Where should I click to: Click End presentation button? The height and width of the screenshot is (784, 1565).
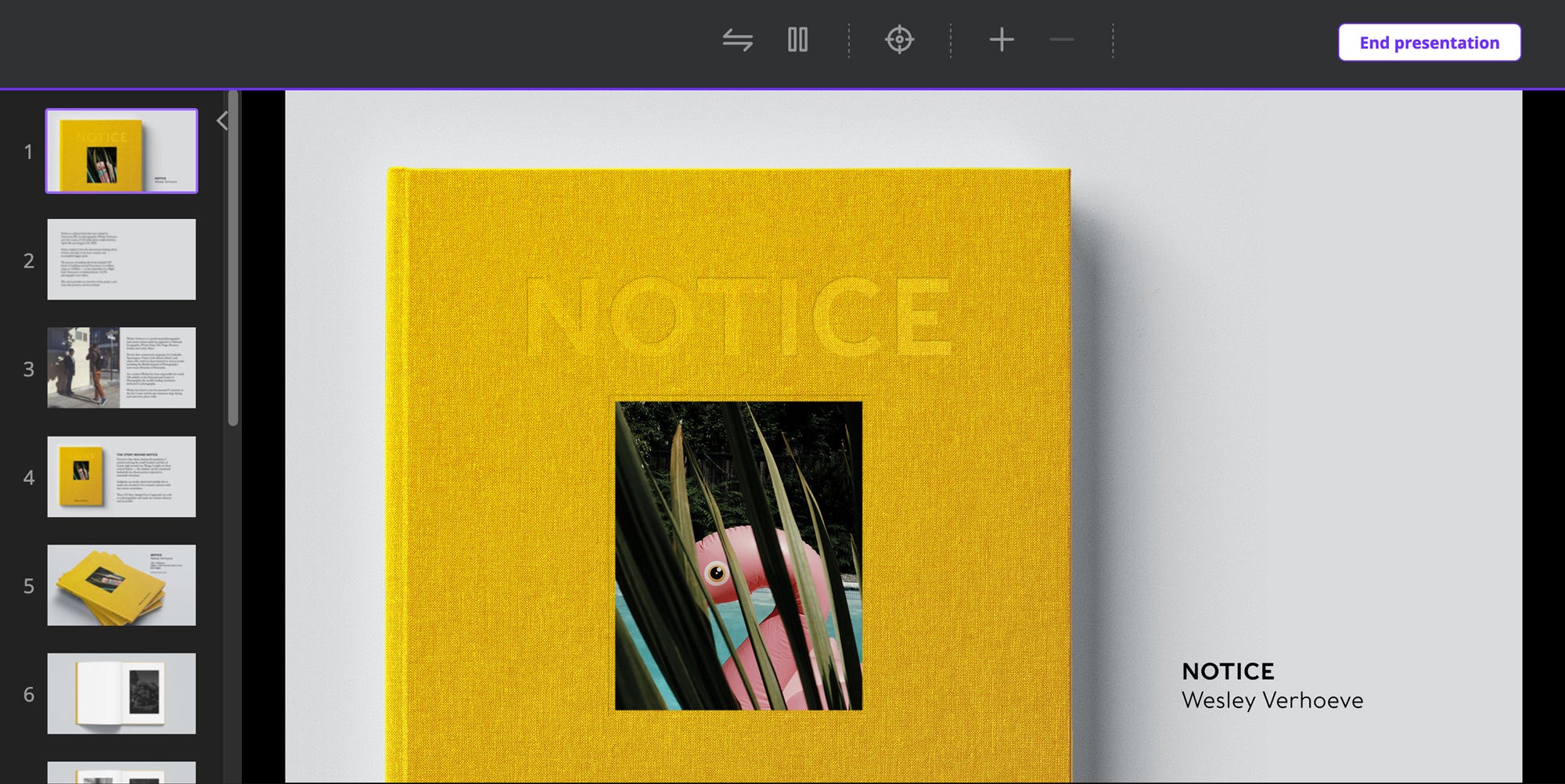tap(1429, 42)
